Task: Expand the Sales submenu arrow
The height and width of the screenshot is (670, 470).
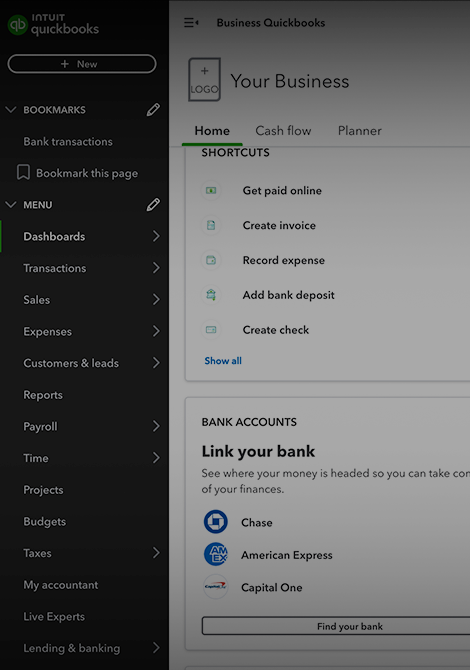Action: pyautogui.click(x=156, y=300)
